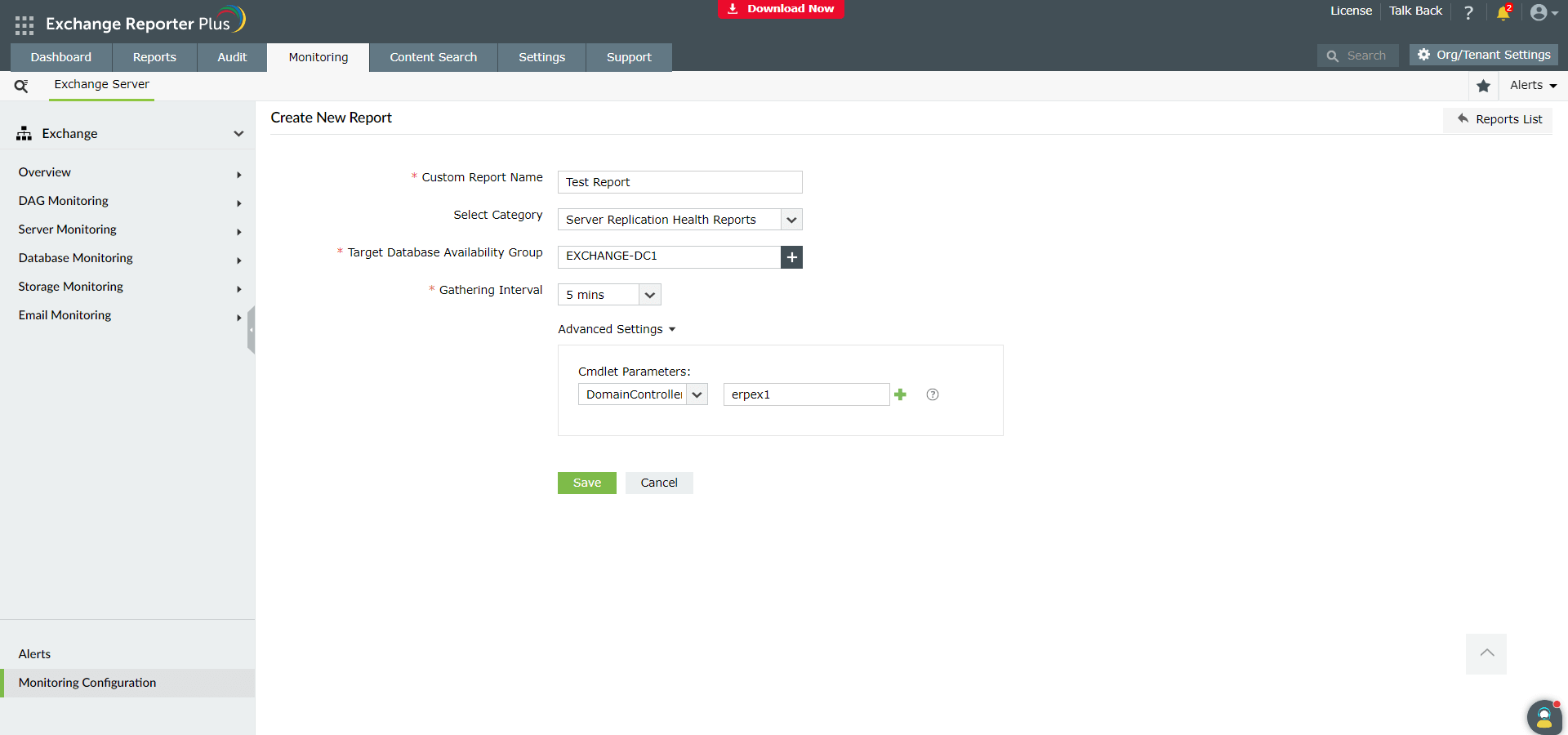Viewport: 1568px width, 735px height.
Task: Click the top Search field
Action: pyautogui.click(x=1358, y=56)
